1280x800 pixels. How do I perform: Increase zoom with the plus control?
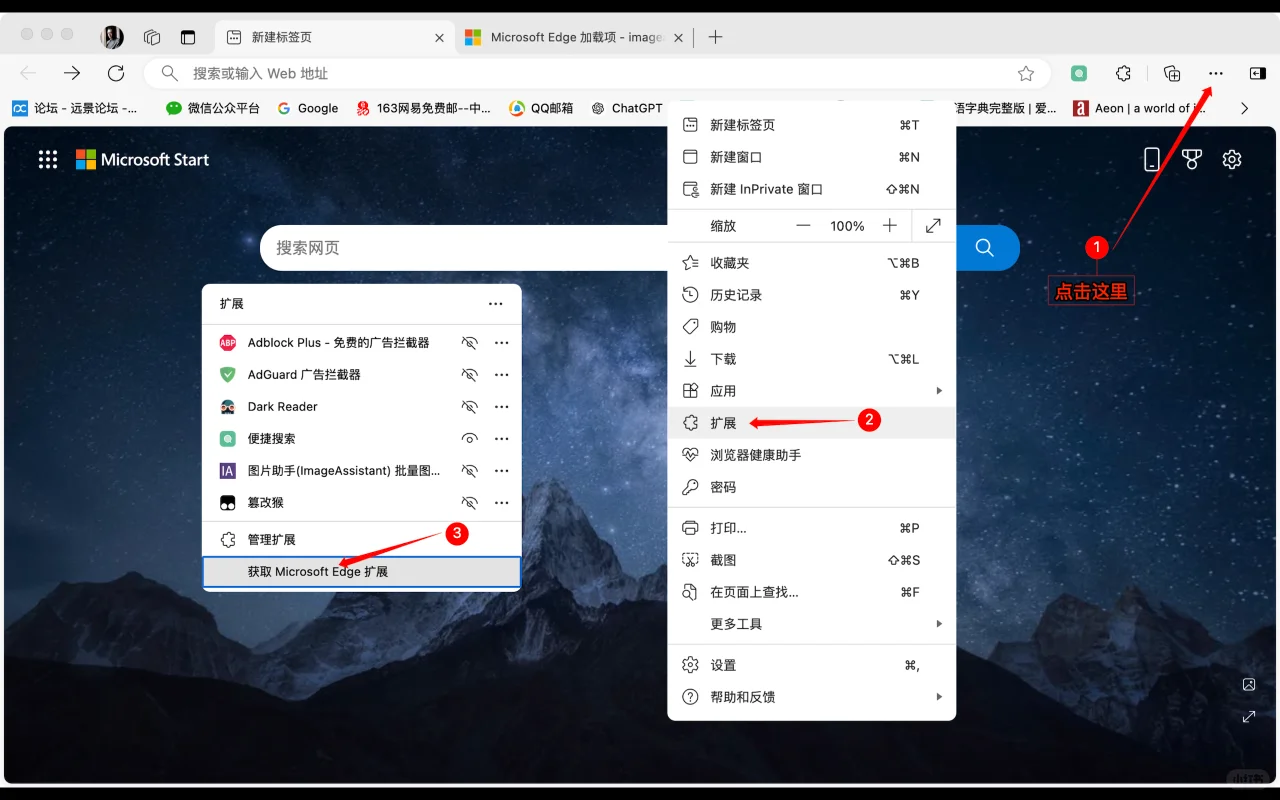click(x=890, y=225)
